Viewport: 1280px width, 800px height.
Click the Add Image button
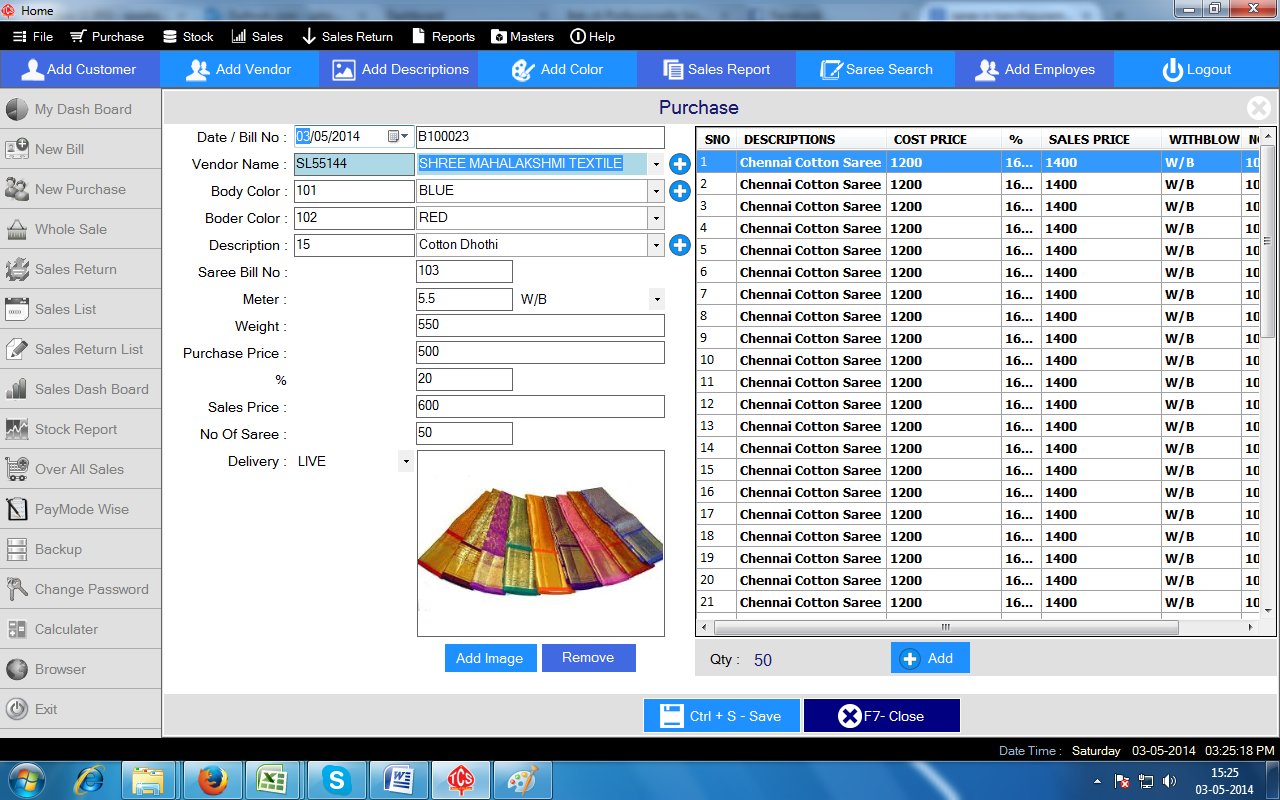click(x=489, y=658)
